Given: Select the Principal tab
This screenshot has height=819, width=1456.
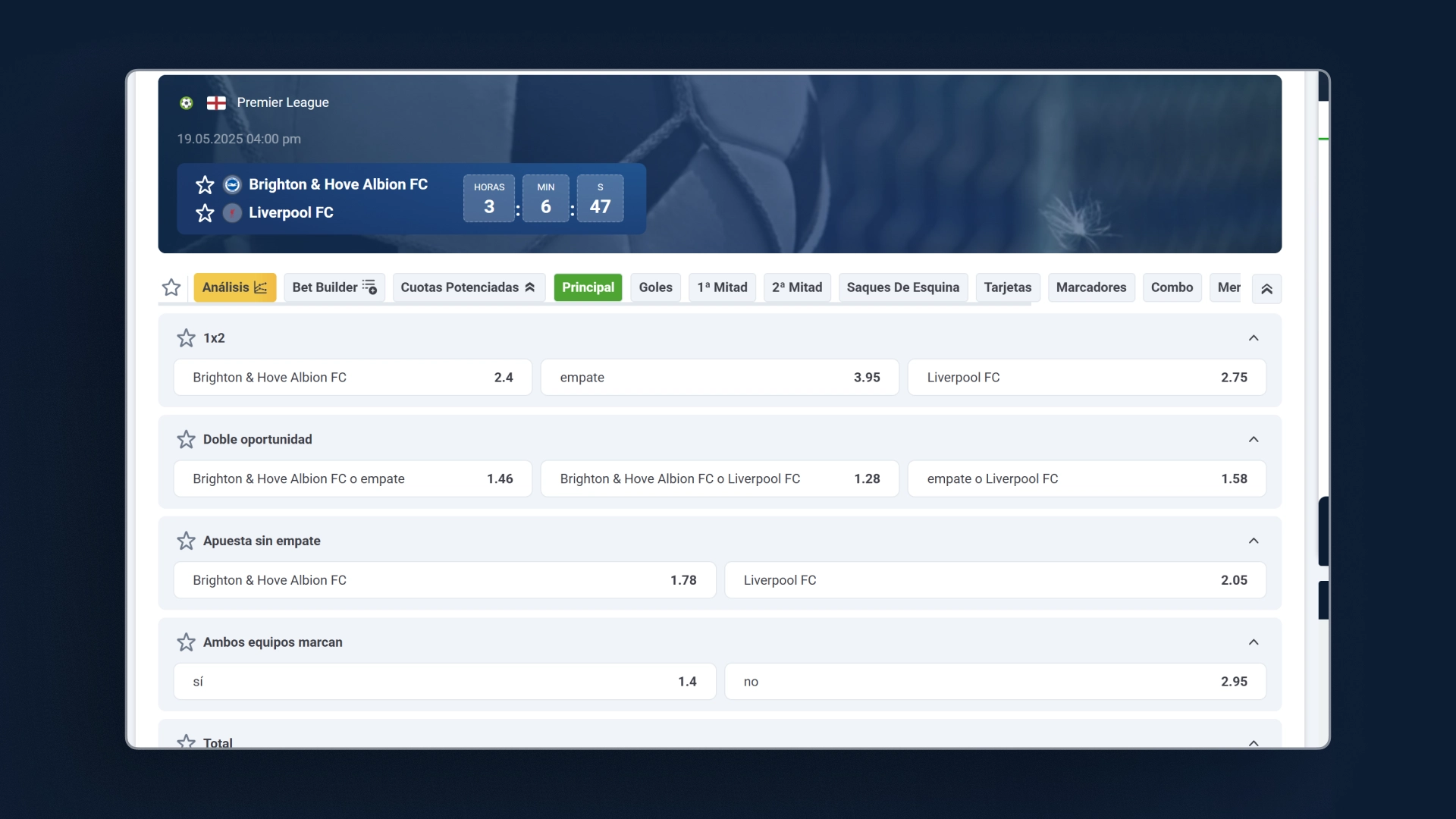Looking at the screenshot, I should point(588,287).
